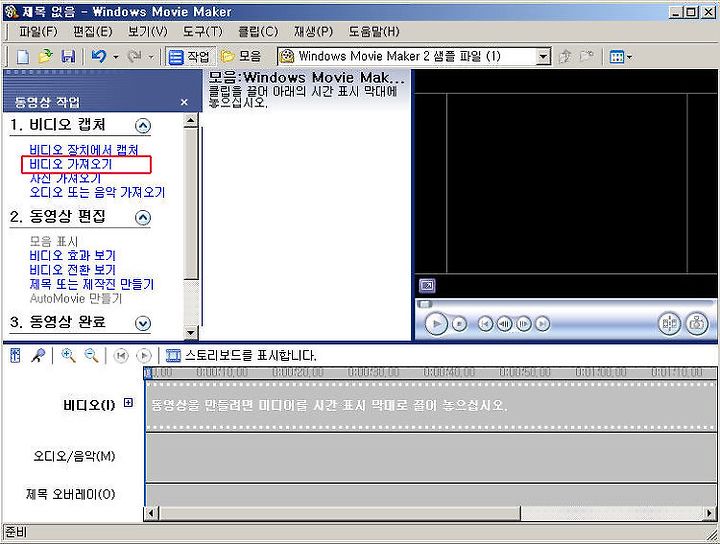The height and width of the screenshot is (544, 720).
Task: Toggle the 작업 tasks pane button
Action: tap(190, 56)
